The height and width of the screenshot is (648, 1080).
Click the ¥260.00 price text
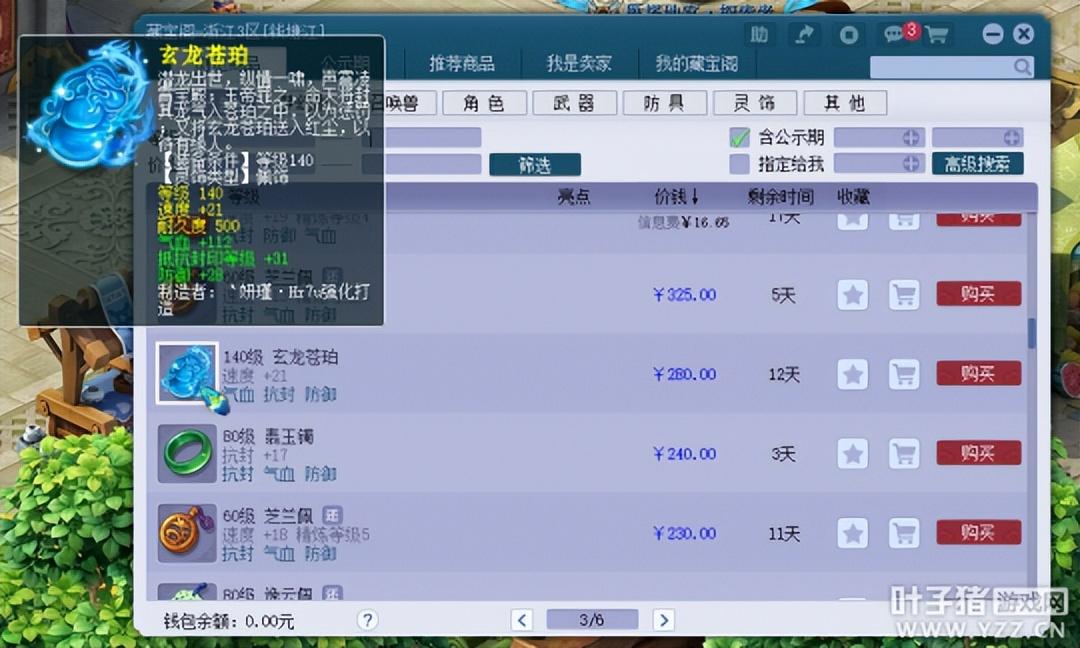coord(685,374)
